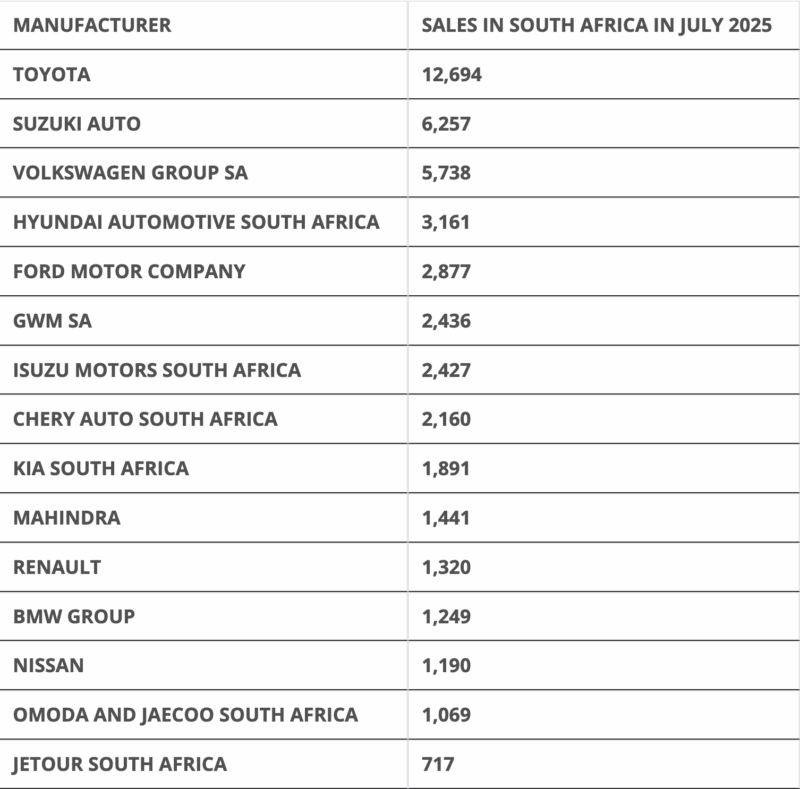Image resolution: width=800 pixels, height=789 pixels.
Task: Click the 6,257 sales value
Action: (x=446, y=124)
